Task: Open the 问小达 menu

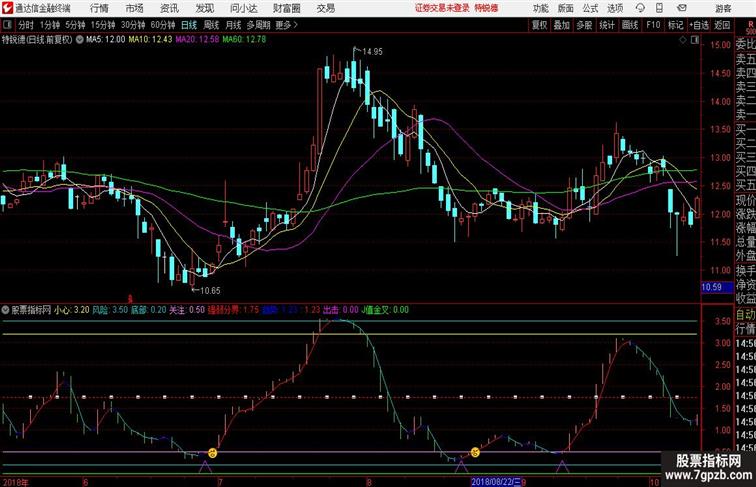Action: pyautogui.click(x=243, y=8)
